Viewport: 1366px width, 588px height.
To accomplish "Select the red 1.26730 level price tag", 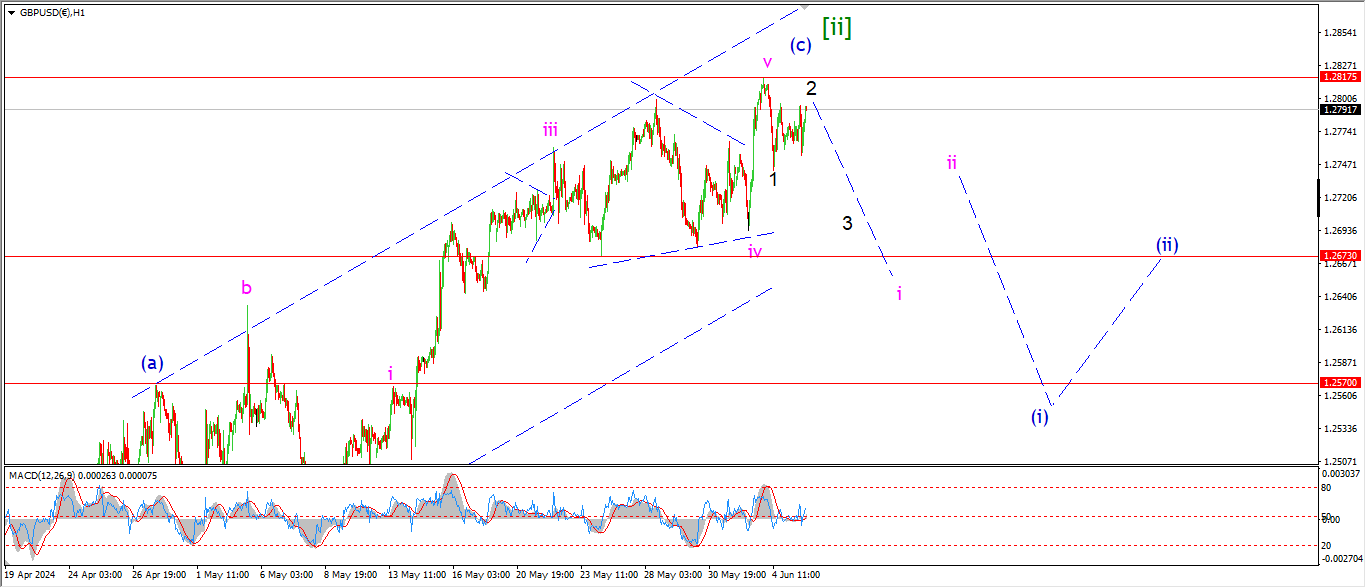I will (x=1338, y=256).
